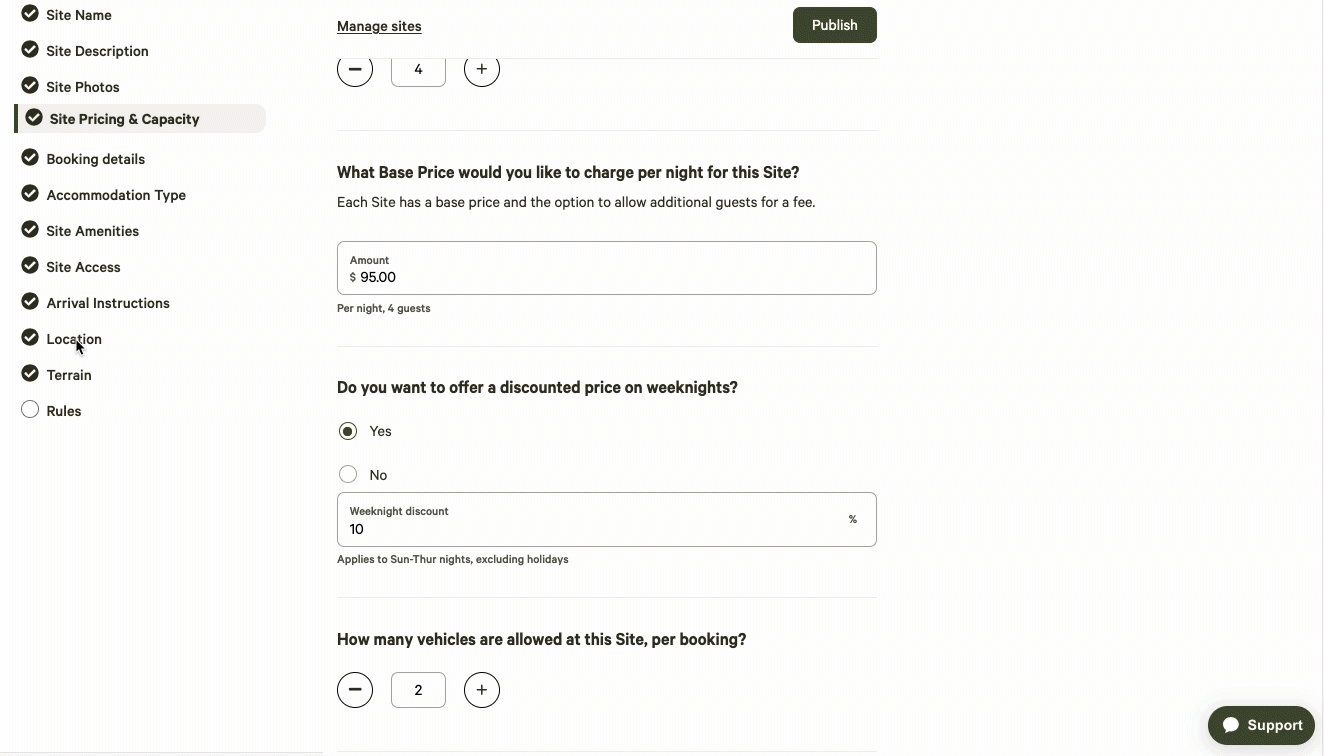
Task: Open the Location sidebar item
Action: (x=74, y=339)
